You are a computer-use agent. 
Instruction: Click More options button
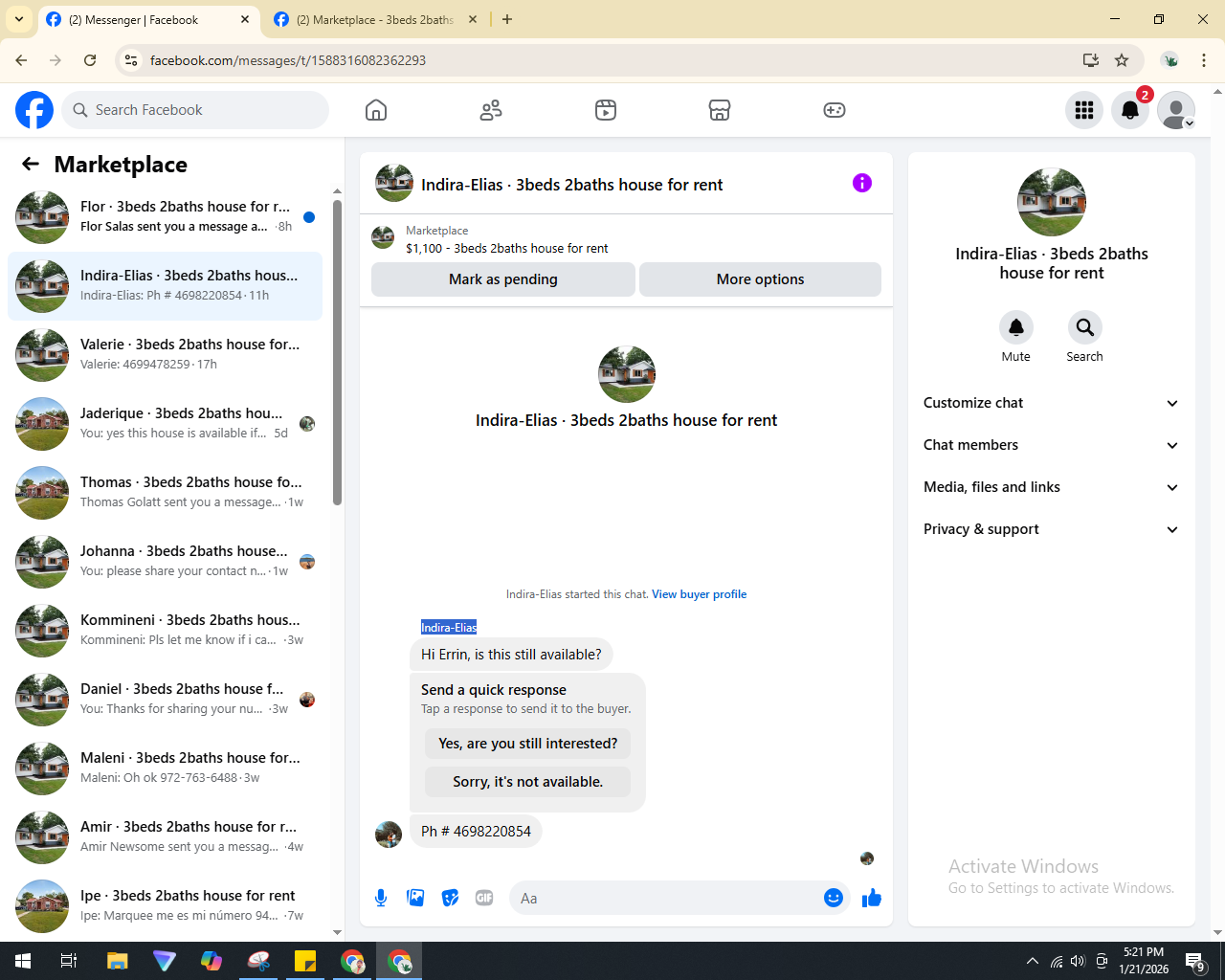760,279
